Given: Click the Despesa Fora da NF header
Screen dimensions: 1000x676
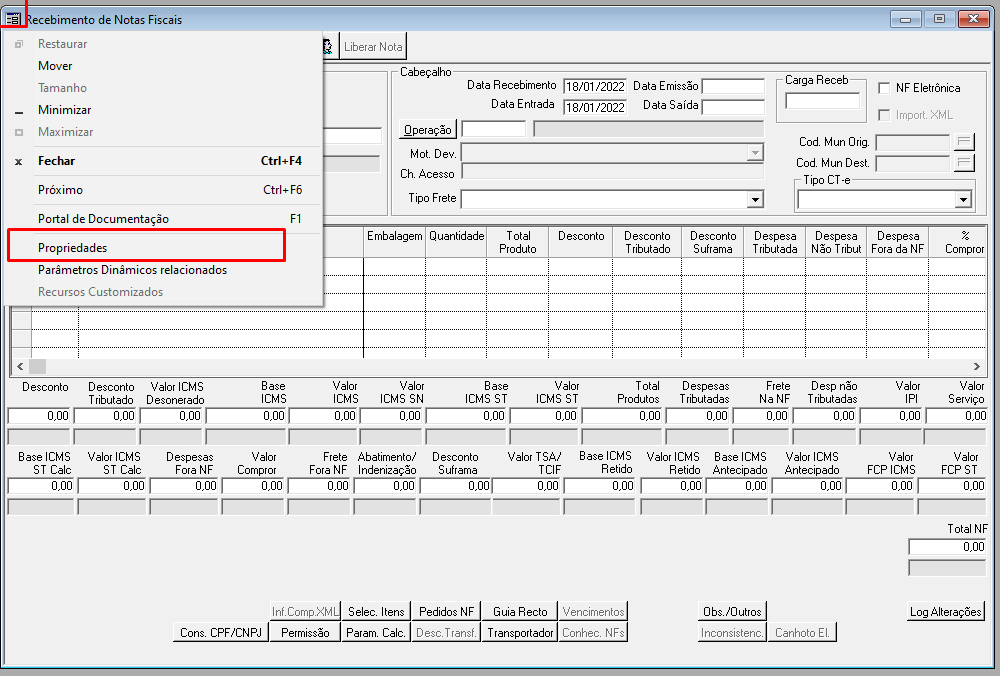Looking at the screenshot, I should [897, 242].
